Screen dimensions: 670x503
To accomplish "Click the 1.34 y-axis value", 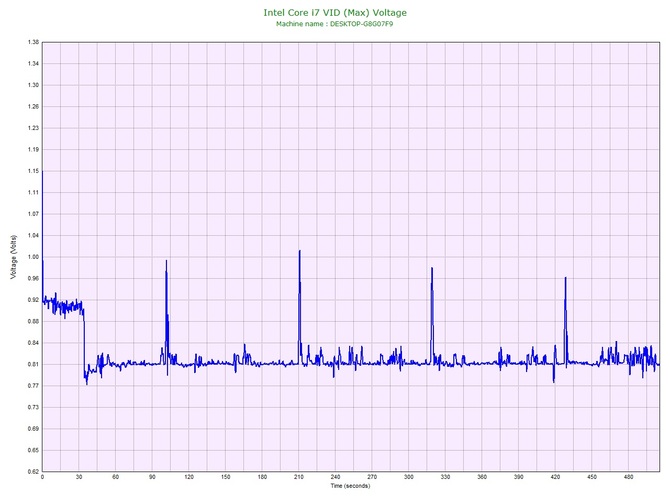I will pyautogui.click(x=33, y=64).
